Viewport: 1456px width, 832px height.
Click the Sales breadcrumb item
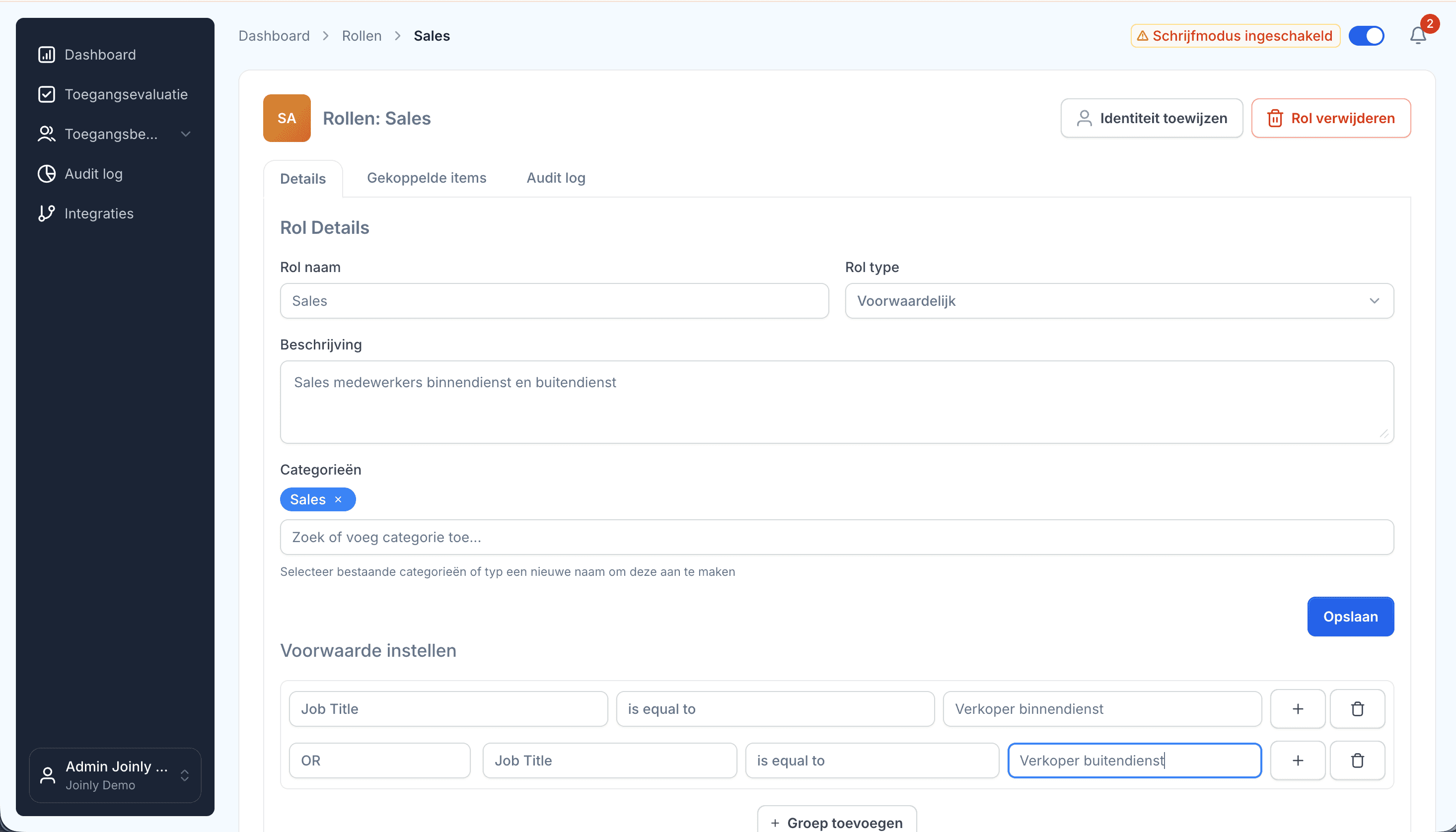pyautogui.click(x=432, y=36)
